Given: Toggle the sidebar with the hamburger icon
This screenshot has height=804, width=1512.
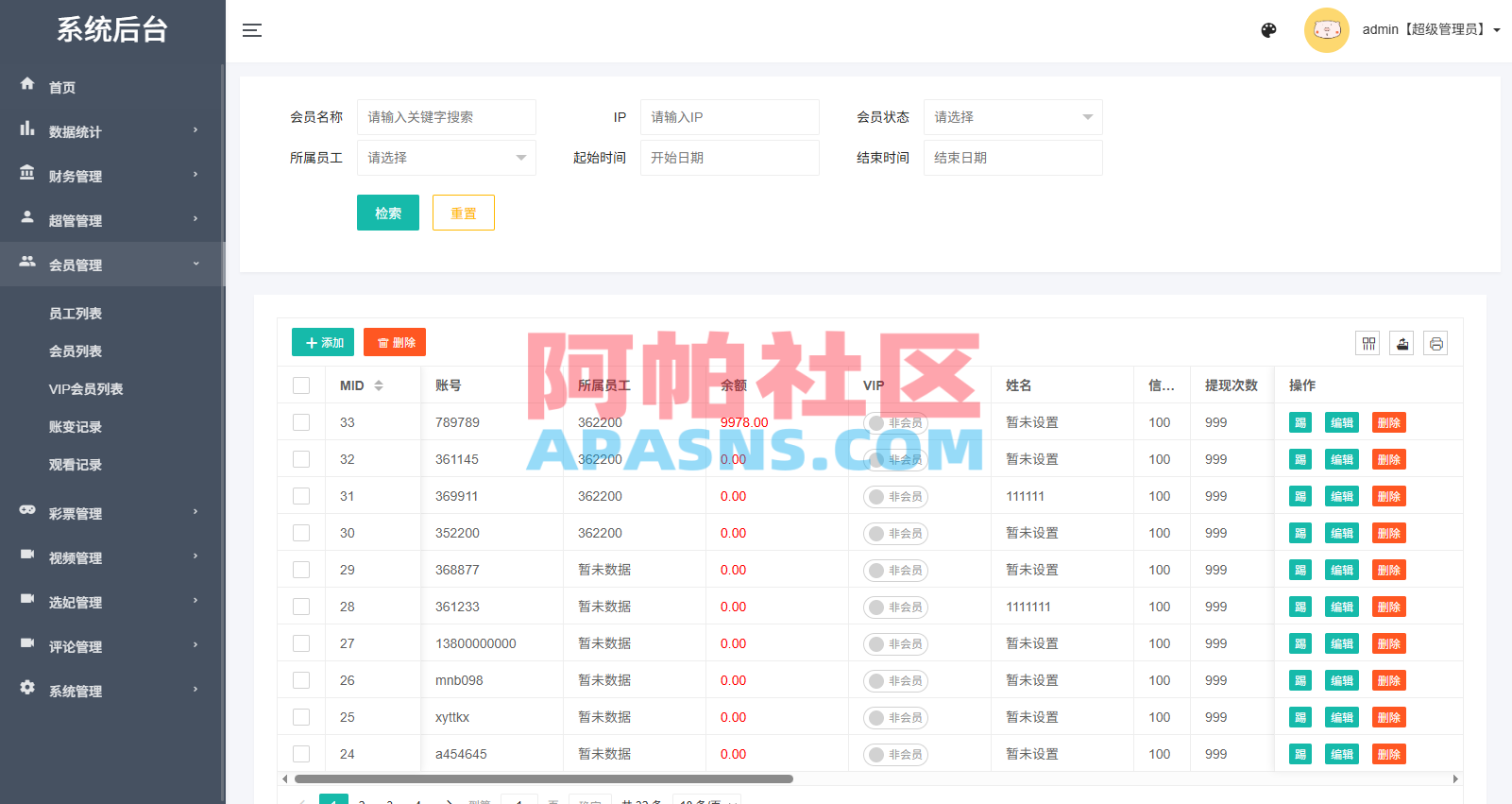Looking at the screenshot, I should coord(252,30).
